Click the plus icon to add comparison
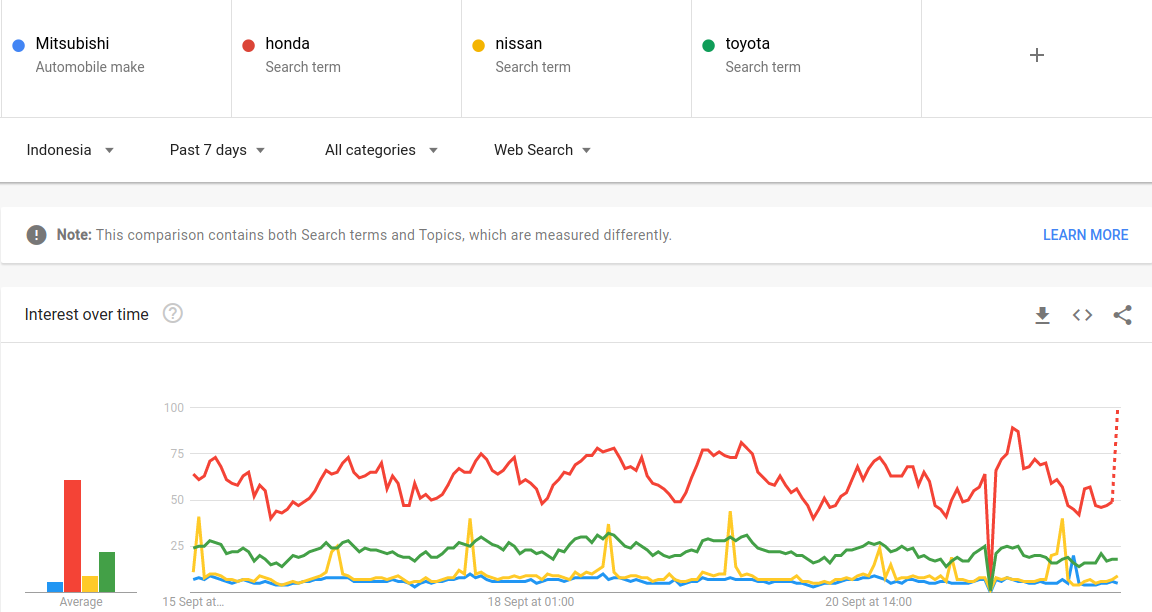This screenshot has width=1152, height=612. [x=1036, y=55]
